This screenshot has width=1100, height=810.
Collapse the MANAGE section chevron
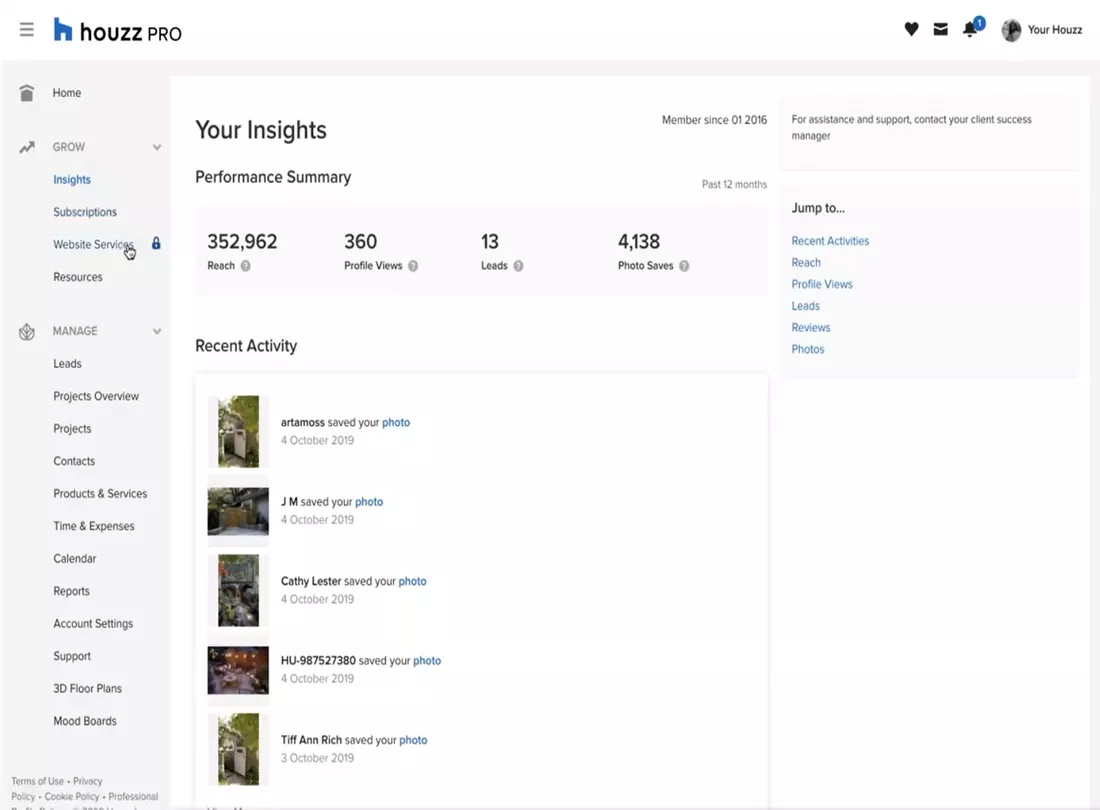coord(156,331)
